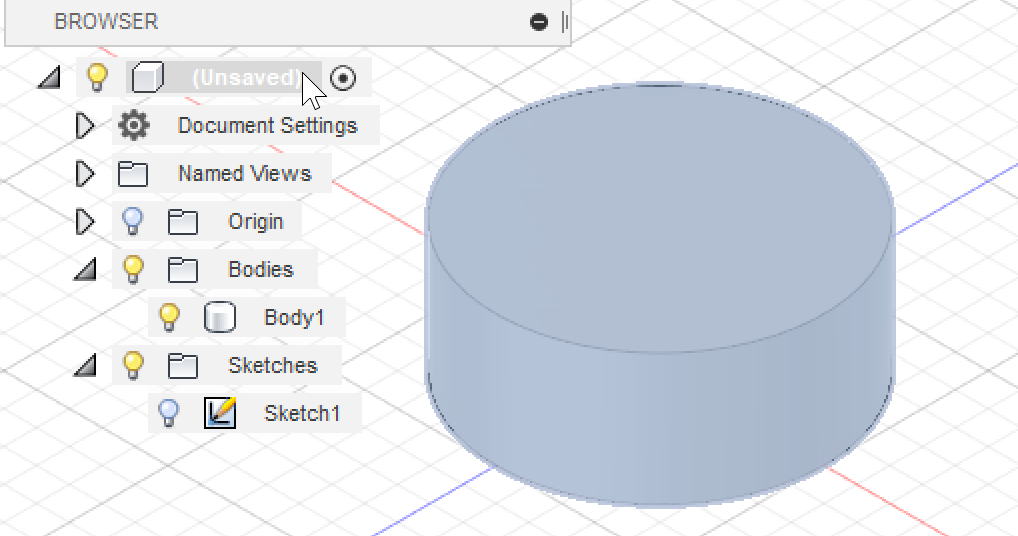Image resolution: width=1018 pixels, height=536 pixels.
Task: Toggle visibility bulb of the (Unsaved) component
Action: point(97,77)
